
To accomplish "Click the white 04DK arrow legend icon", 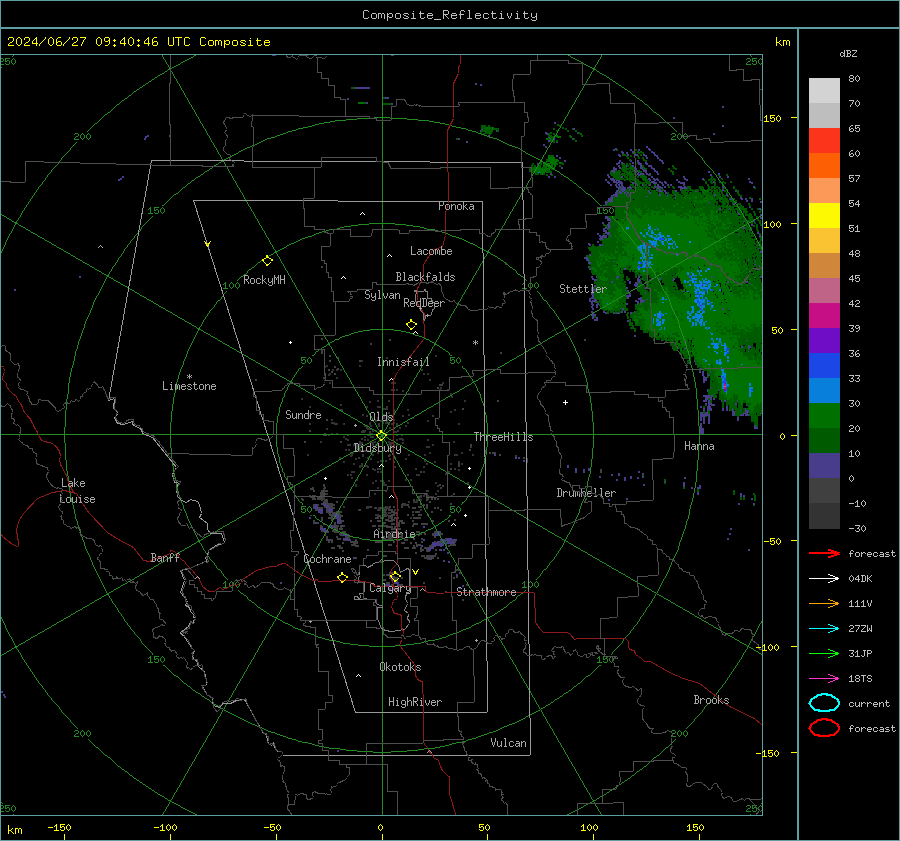I will pos(824,578).
